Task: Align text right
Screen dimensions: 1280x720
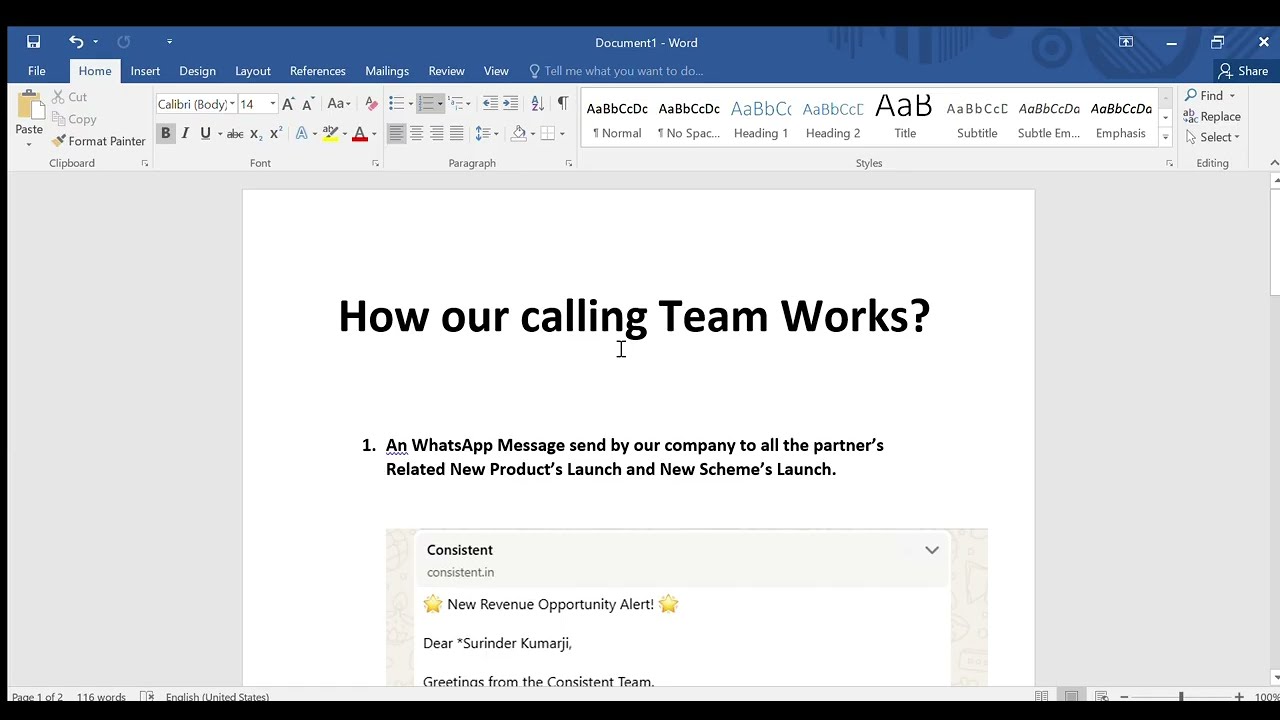Action: click(x=436, y=133)
